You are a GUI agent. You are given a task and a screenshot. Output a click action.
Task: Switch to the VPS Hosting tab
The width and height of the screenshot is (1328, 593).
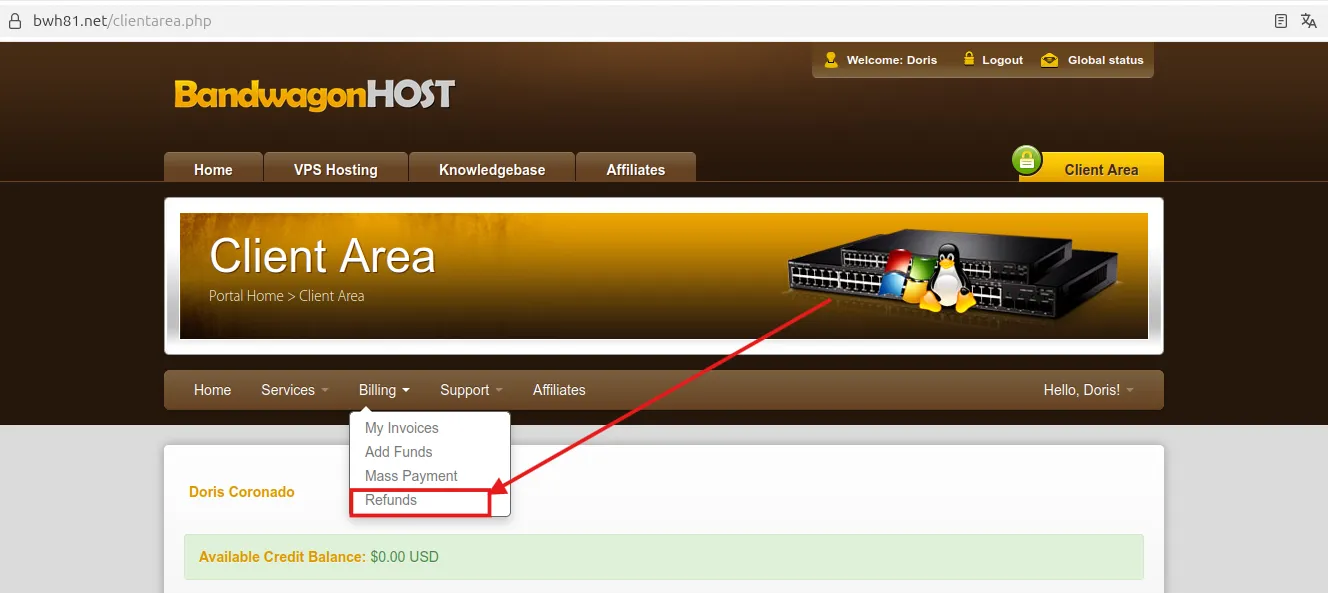point(336,169)
